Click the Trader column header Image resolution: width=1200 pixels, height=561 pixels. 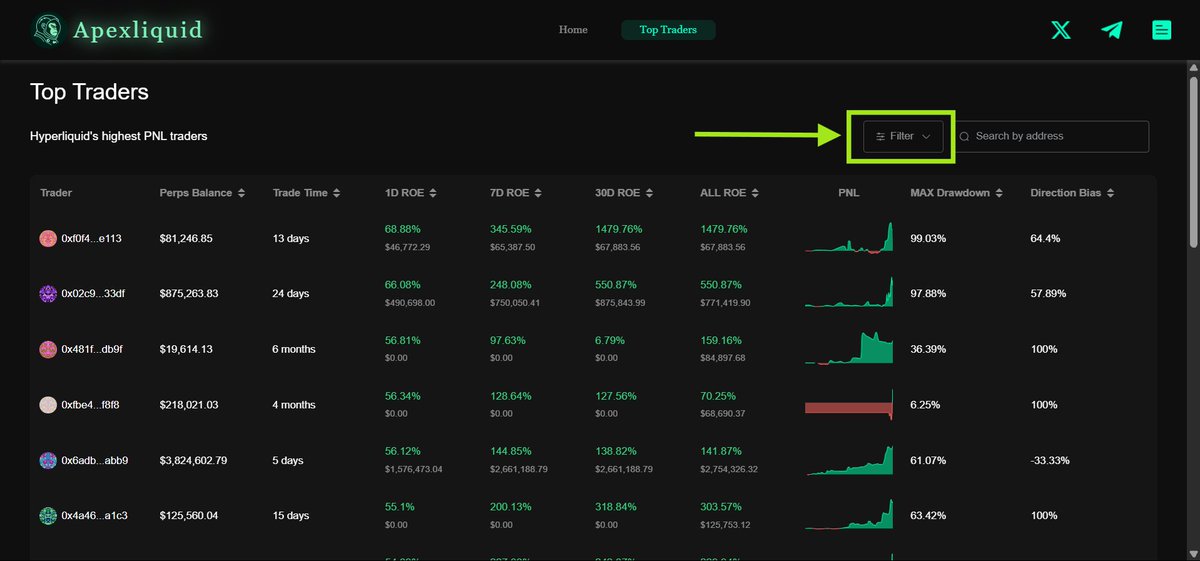tap(56, 193)
